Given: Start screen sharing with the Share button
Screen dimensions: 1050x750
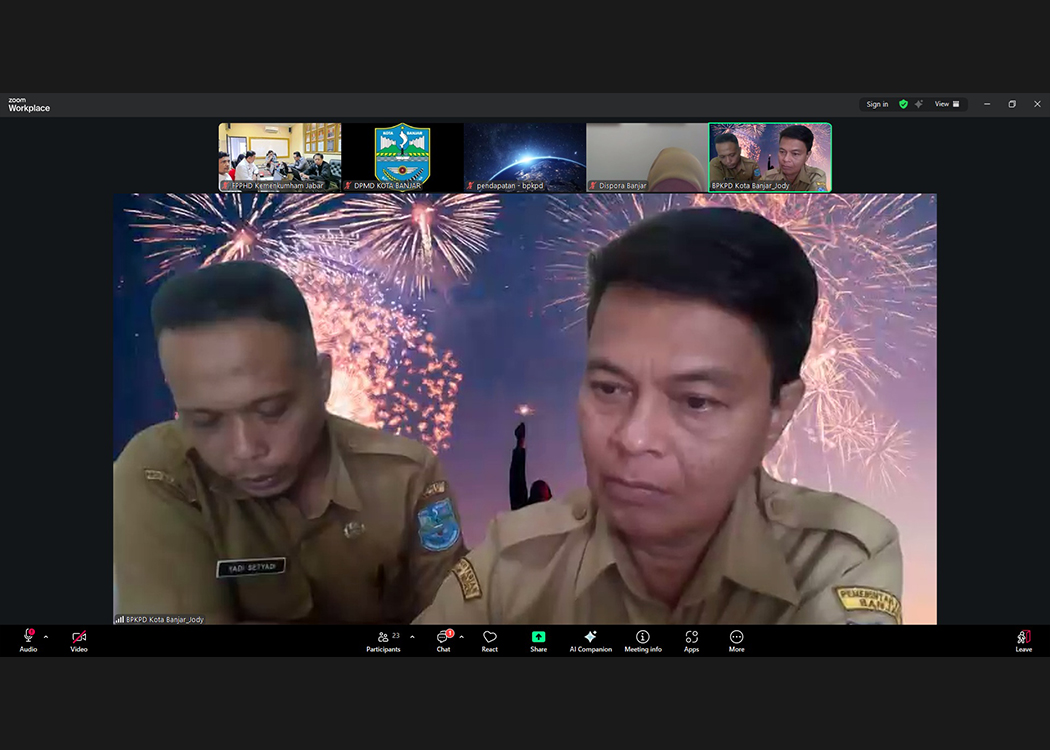Looking at the screenshot, I should click(538, 638).
